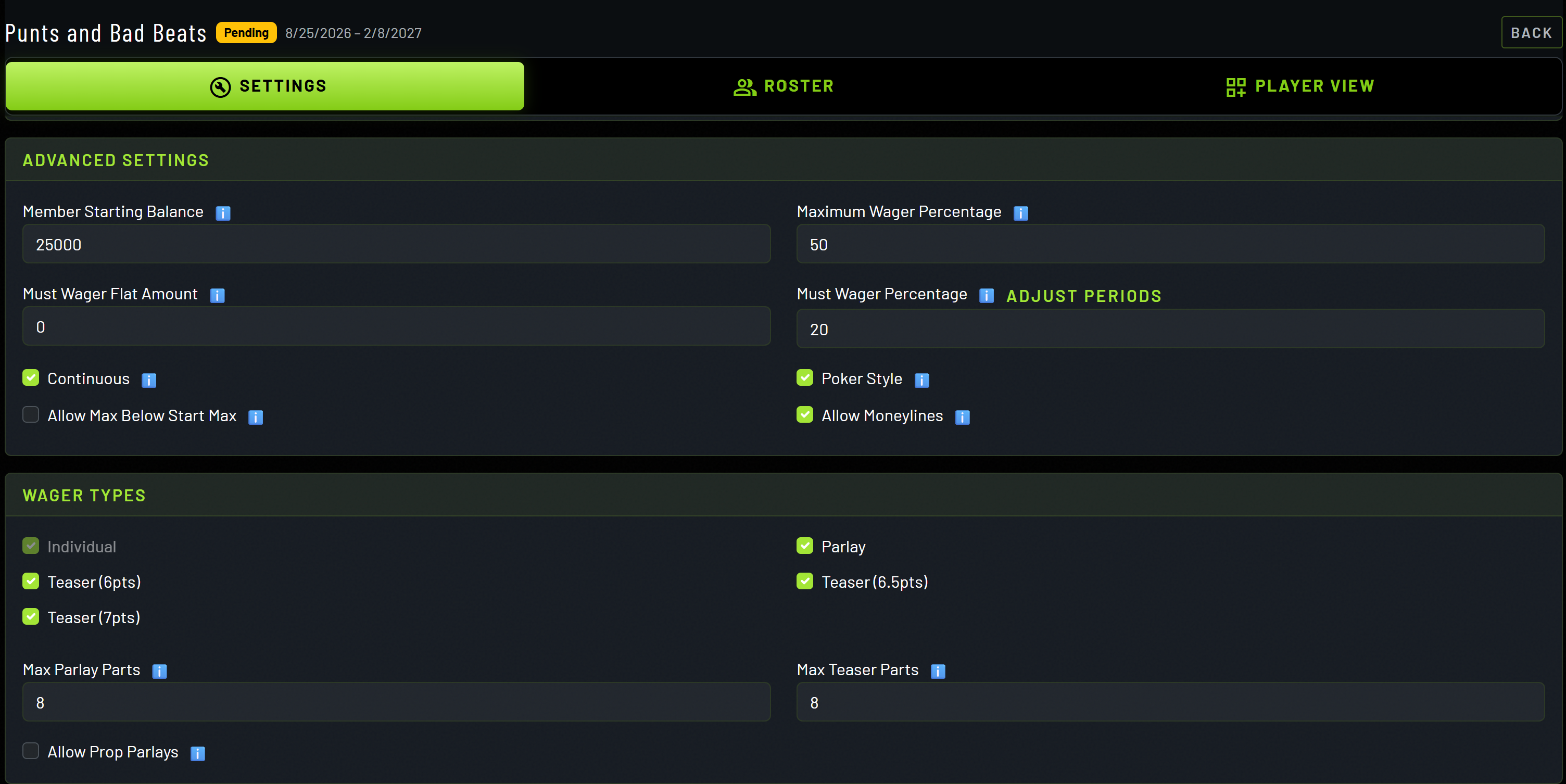Click the Must Wager Percentage field
The width and height of the screenshot is (1566, 784).
point(1170,329)
